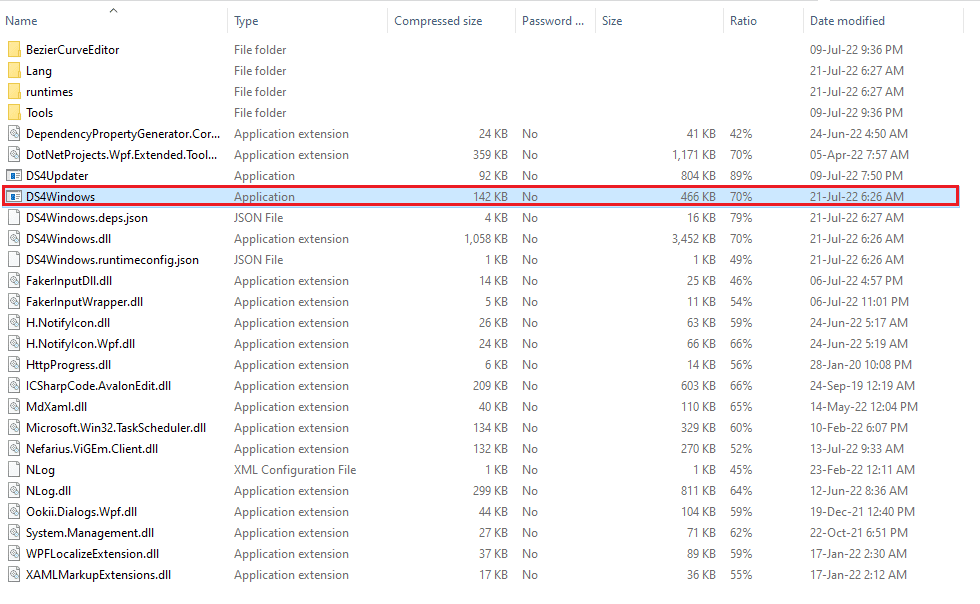This screenshot has width=980, height=604.
Task: Toggle the sort arrow above Name
Action: (x=113, y=9)
